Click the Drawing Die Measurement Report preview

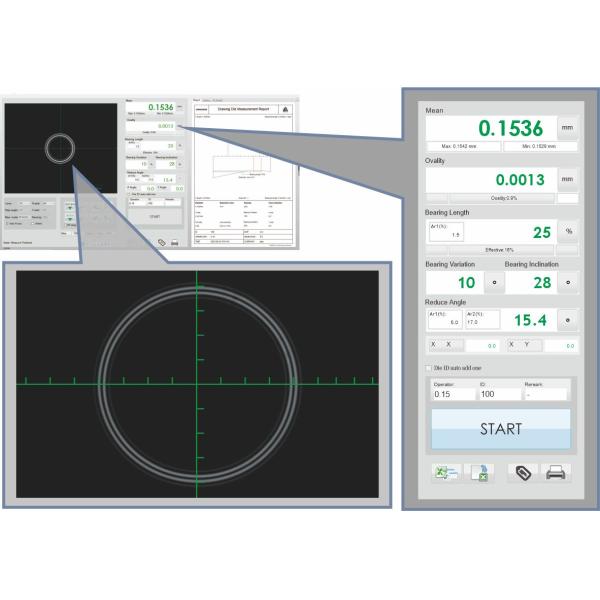point(244,175)
